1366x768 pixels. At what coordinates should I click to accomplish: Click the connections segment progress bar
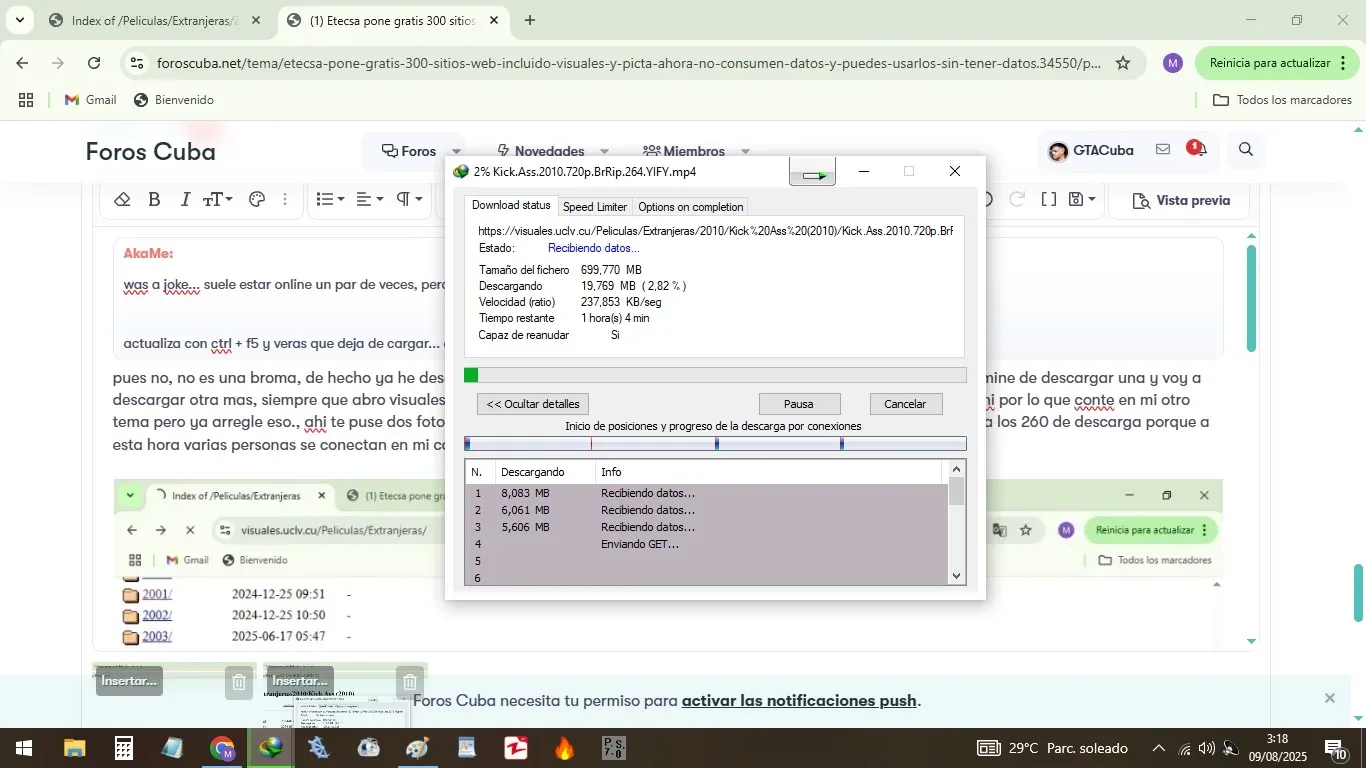[715, 444]
